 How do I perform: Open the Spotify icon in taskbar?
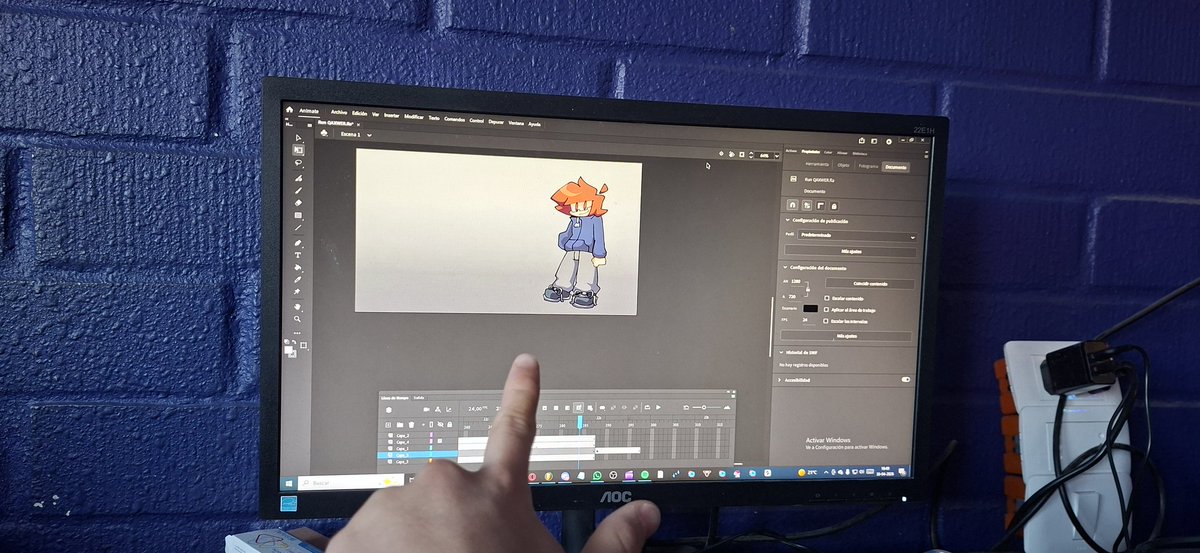(x=645, y=475)
